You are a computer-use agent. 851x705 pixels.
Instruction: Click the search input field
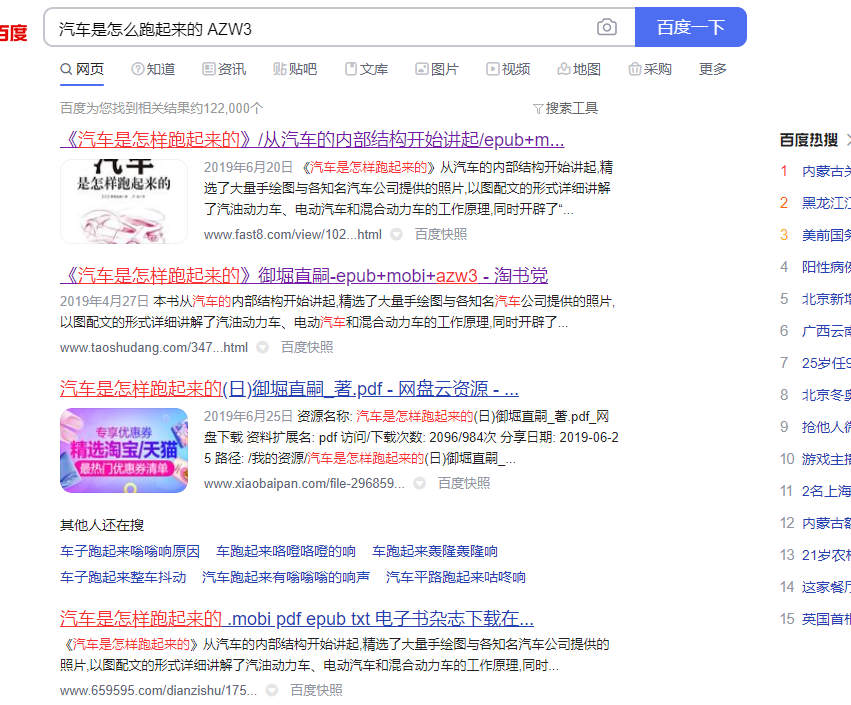[x=320, y=28]
